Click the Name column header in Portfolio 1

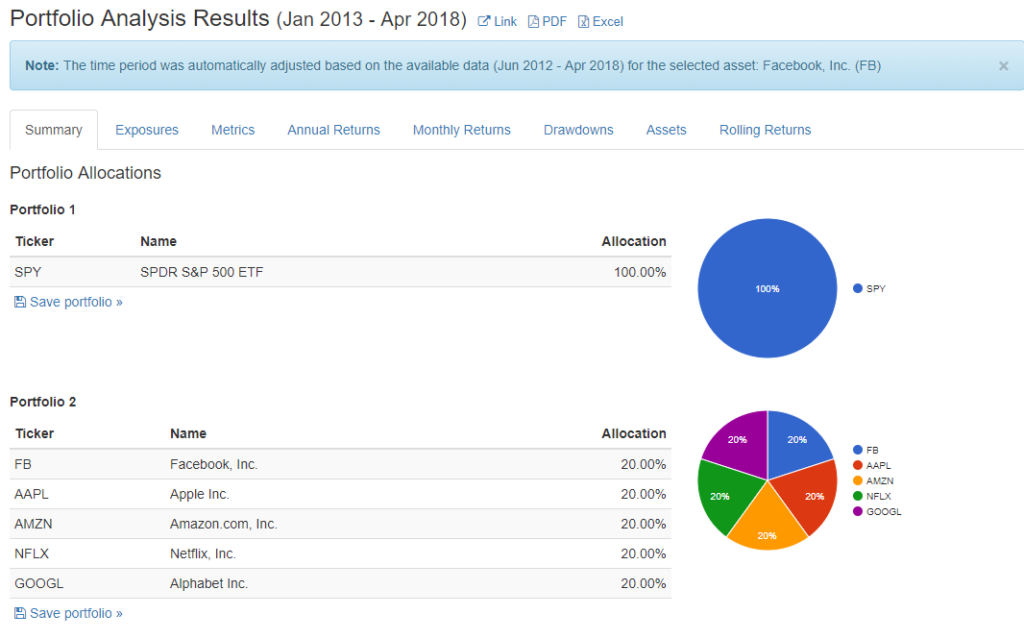[159, 241]
